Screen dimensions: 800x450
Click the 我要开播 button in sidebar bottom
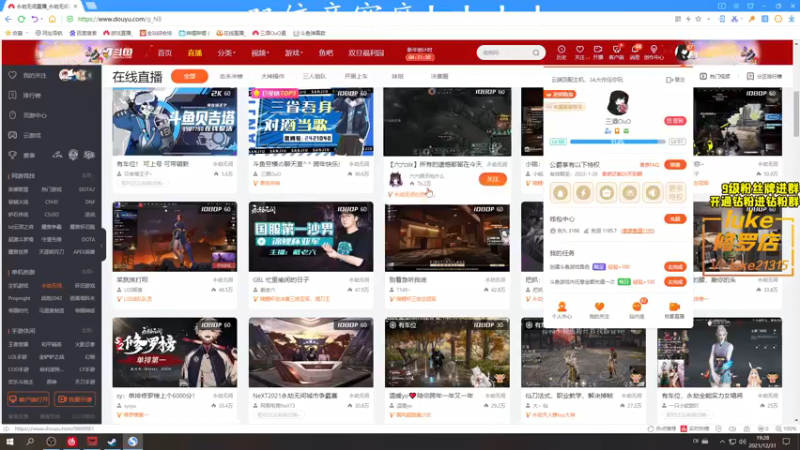pos(74,399)
